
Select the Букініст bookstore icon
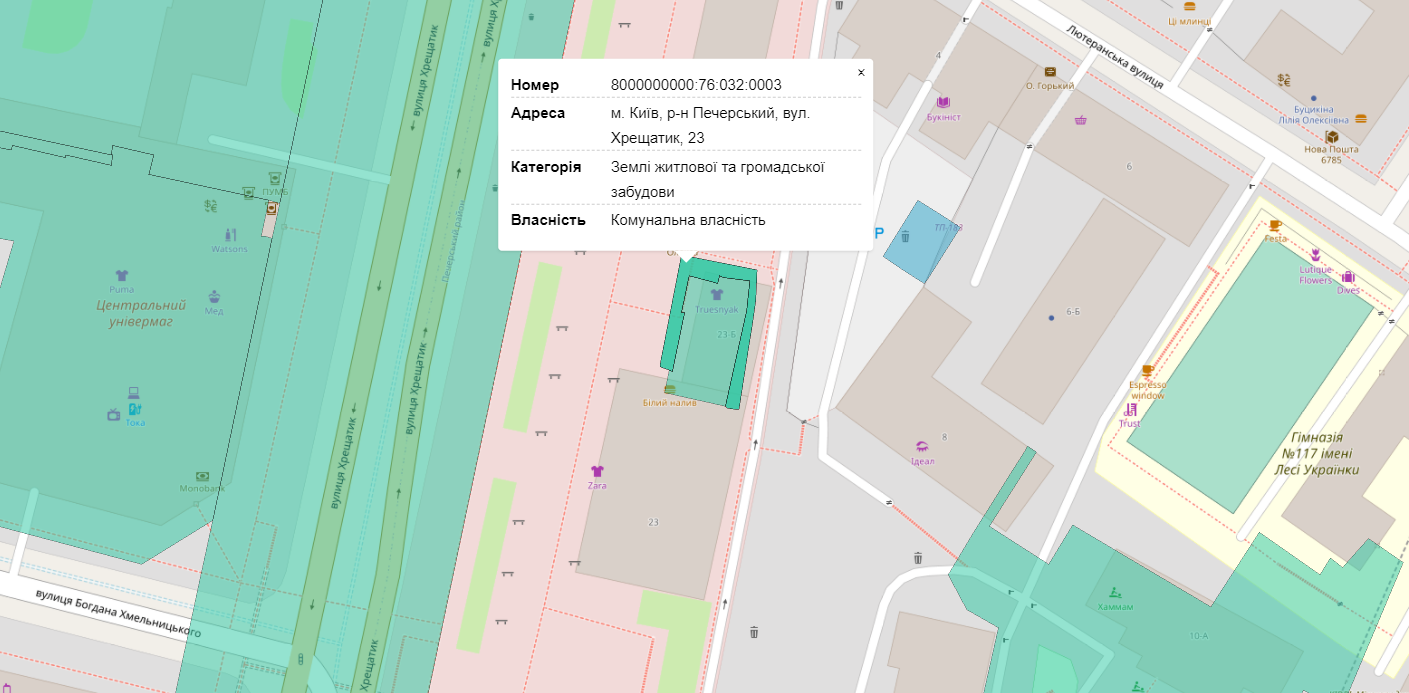tap(943, 102)
